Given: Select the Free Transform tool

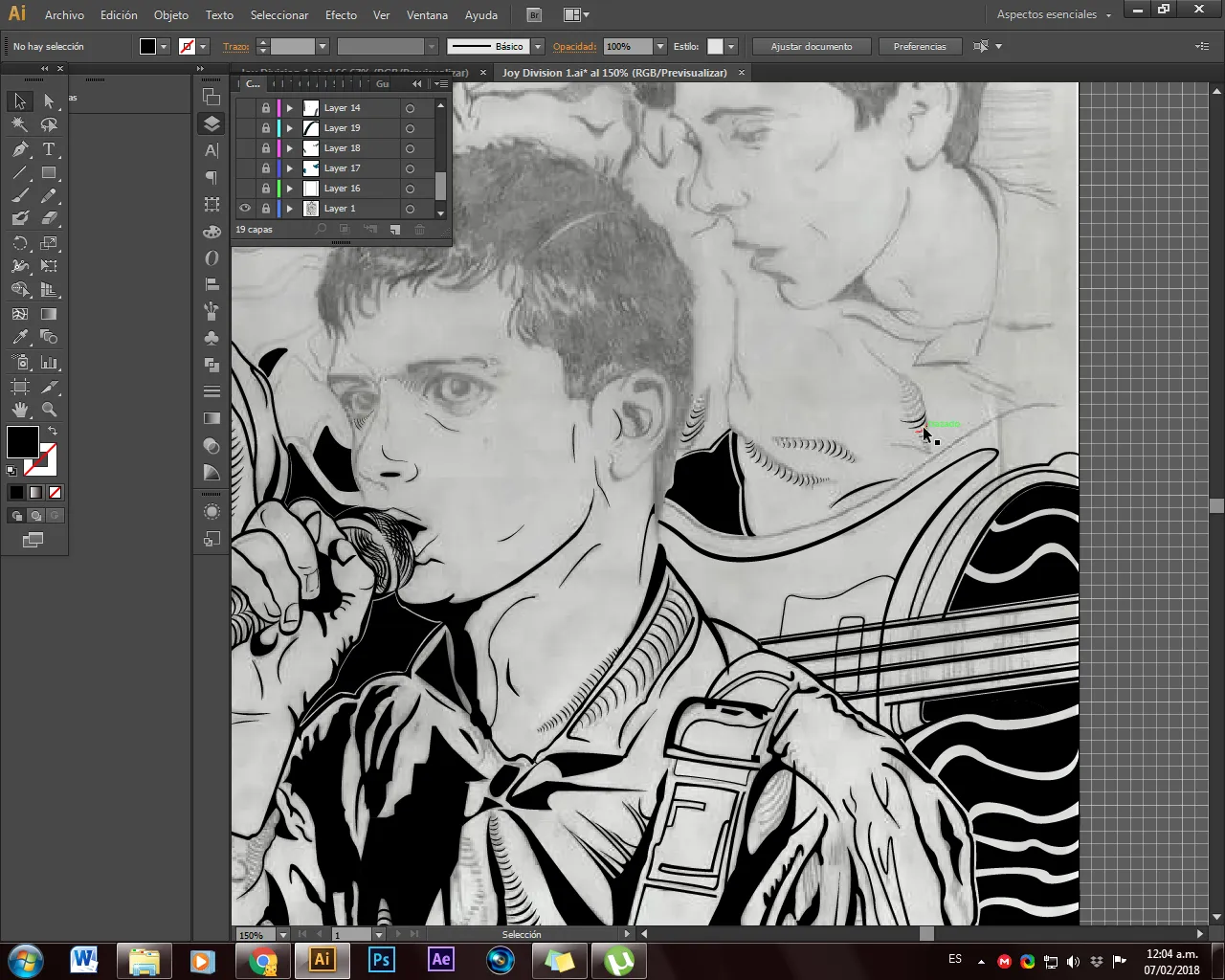Looking at the screenshot, I should pyautogui.click(x=49, y=266).
